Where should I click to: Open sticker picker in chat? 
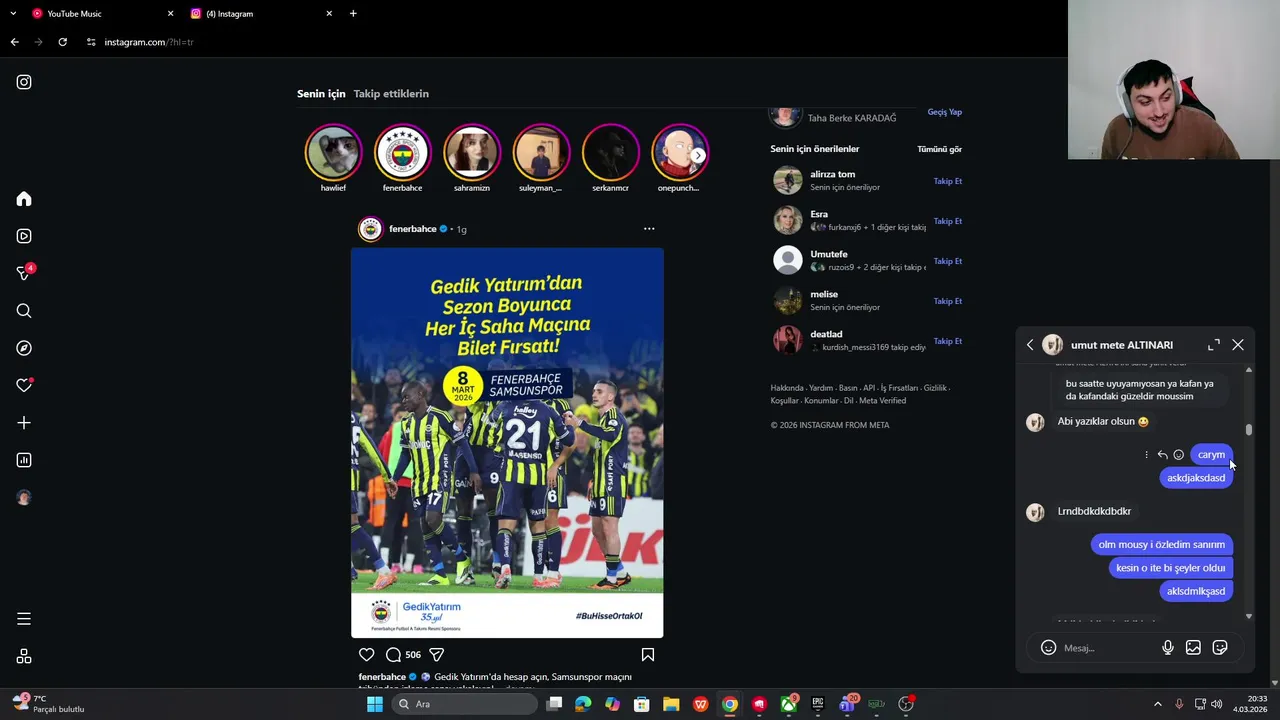pyautogui.click(x=1220, y=648)
